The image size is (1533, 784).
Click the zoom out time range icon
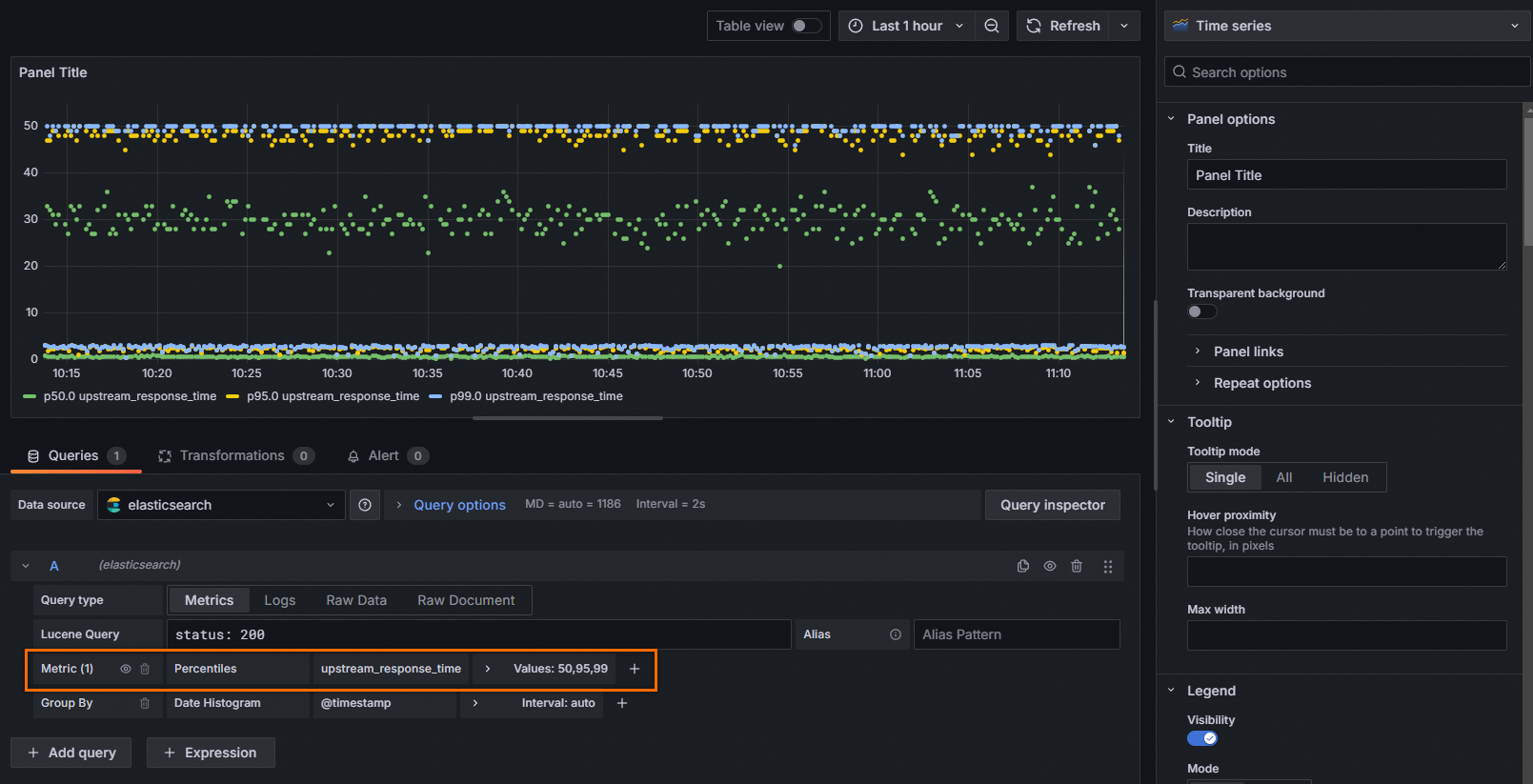(992, 26)
